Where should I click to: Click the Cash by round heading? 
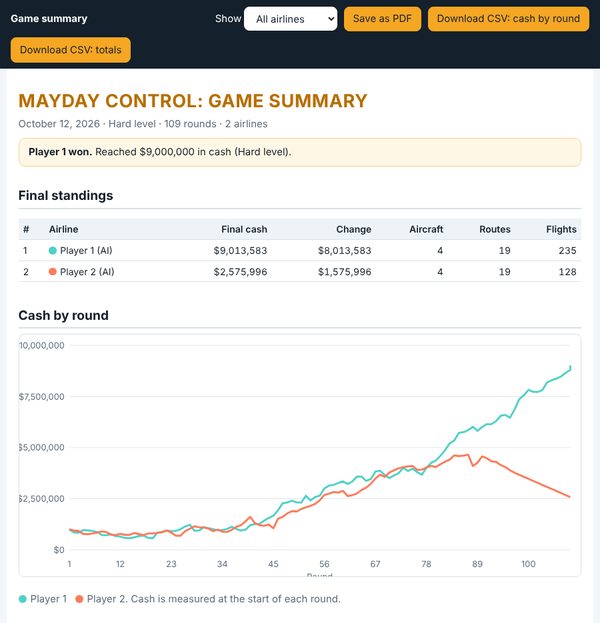click(64, 315)
